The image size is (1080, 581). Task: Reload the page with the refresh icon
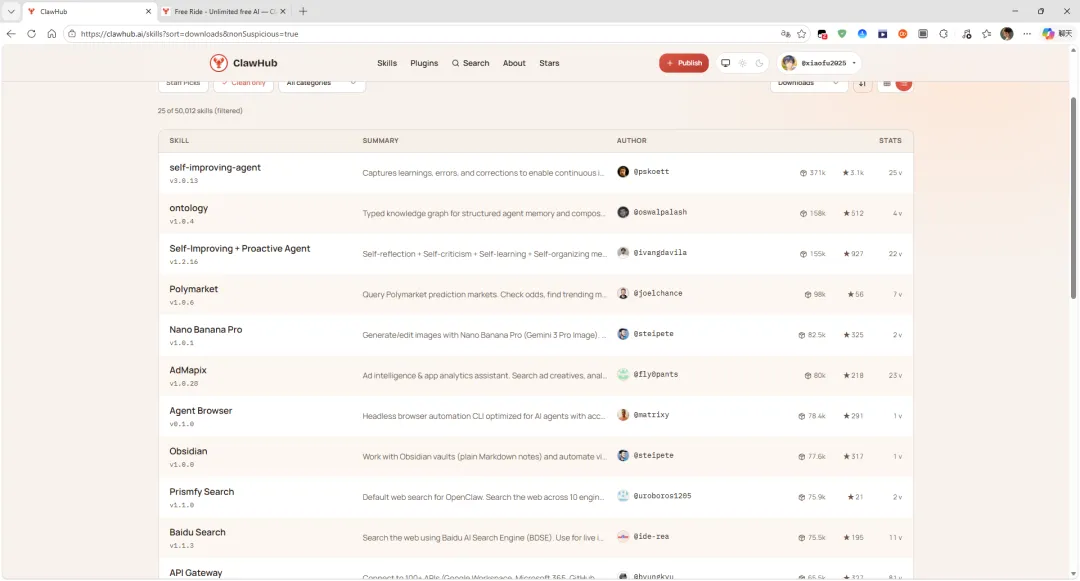(x=32, y=34)
